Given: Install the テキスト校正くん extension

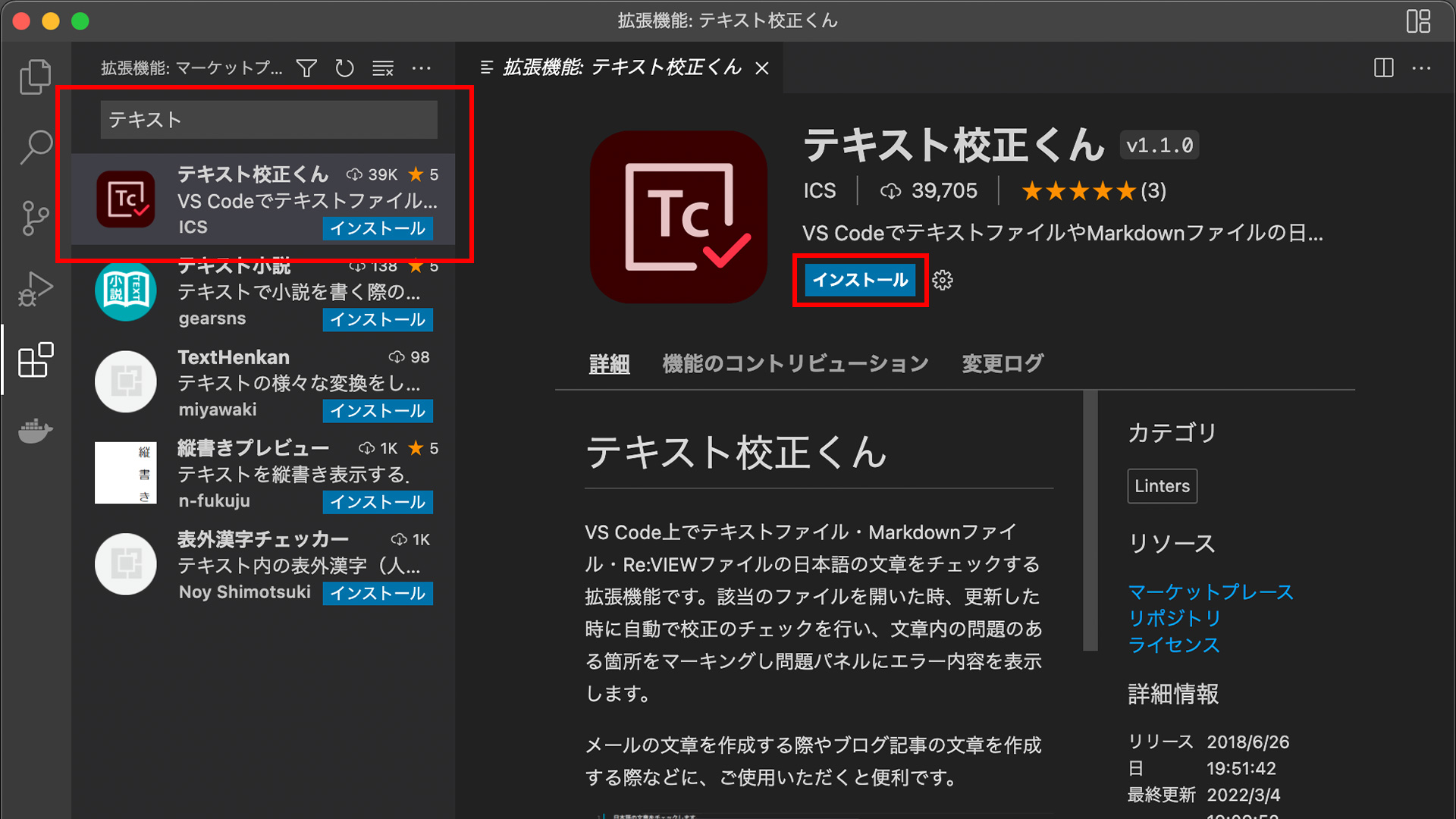Looking at the screenshot, I should click(860, 280).
